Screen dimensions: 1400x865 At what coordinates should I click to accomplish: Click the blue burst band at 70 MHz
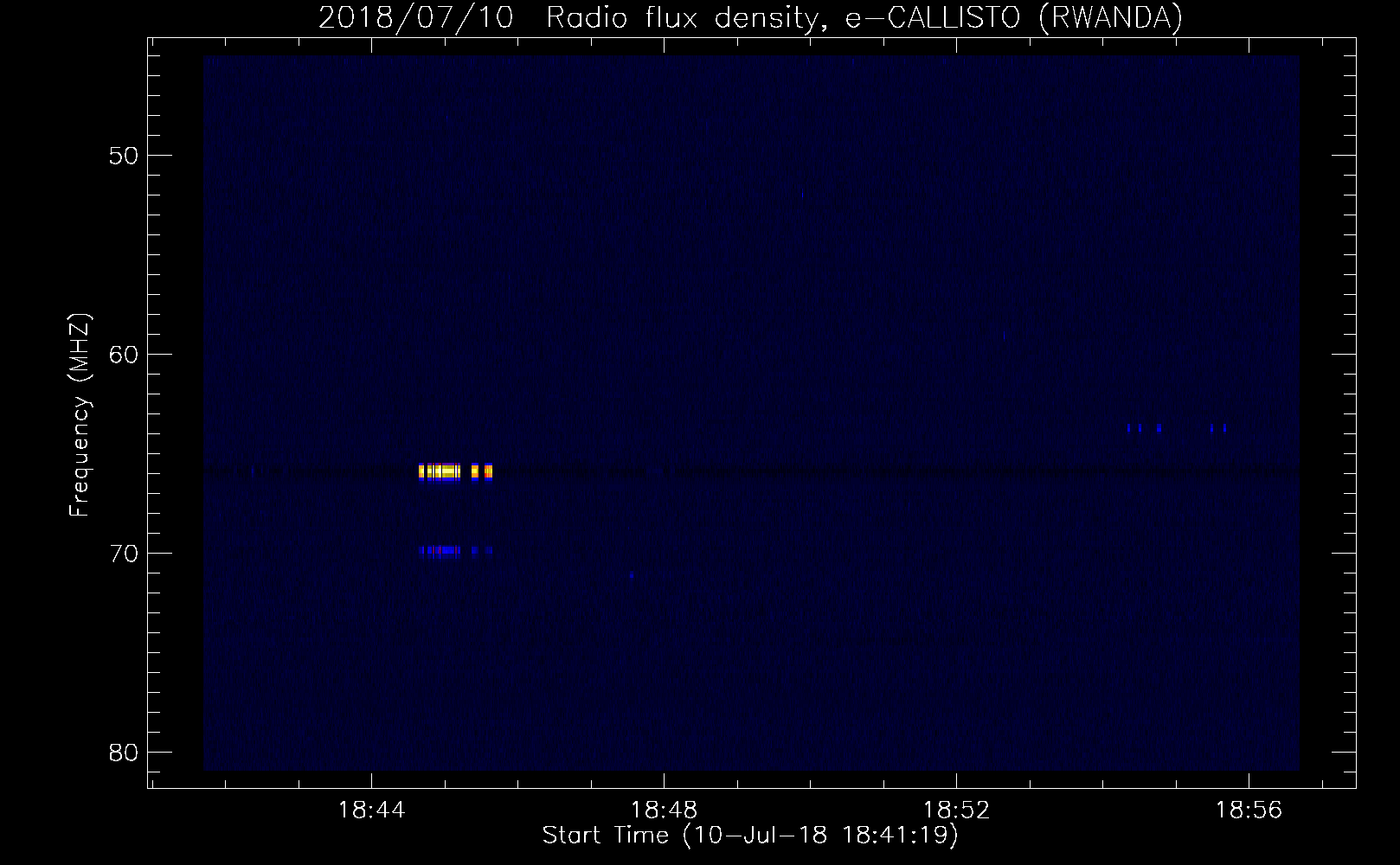[x=455, y=550]
